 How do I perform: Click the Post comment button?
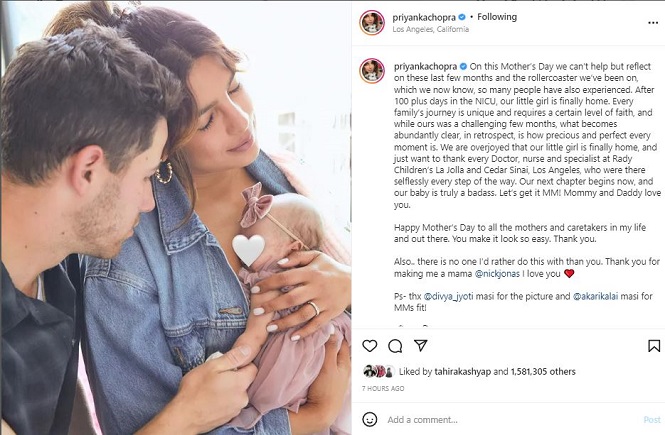652,420
